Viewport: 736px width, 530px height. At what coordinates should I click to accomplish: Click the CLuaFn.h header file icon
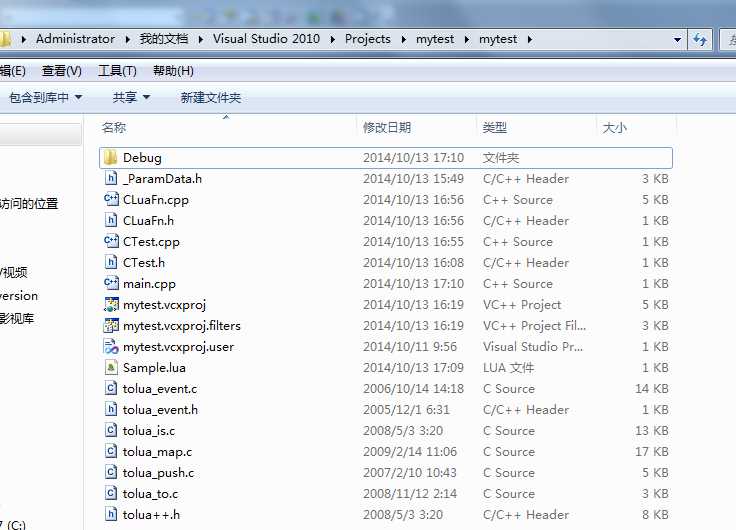[111, 221]
